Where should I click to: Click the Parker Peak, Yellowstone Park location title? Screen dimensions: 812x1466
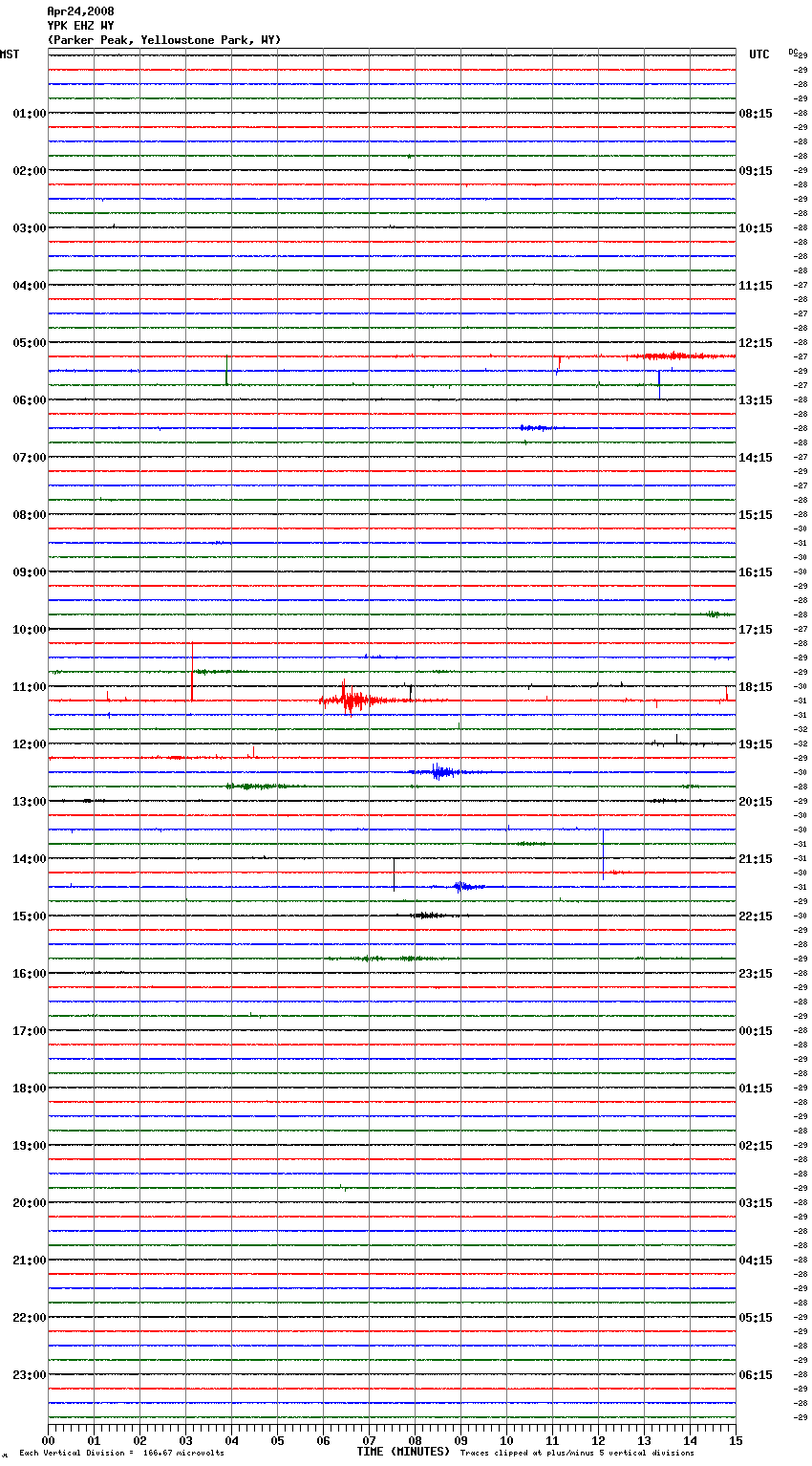click(x=164, y=40)
